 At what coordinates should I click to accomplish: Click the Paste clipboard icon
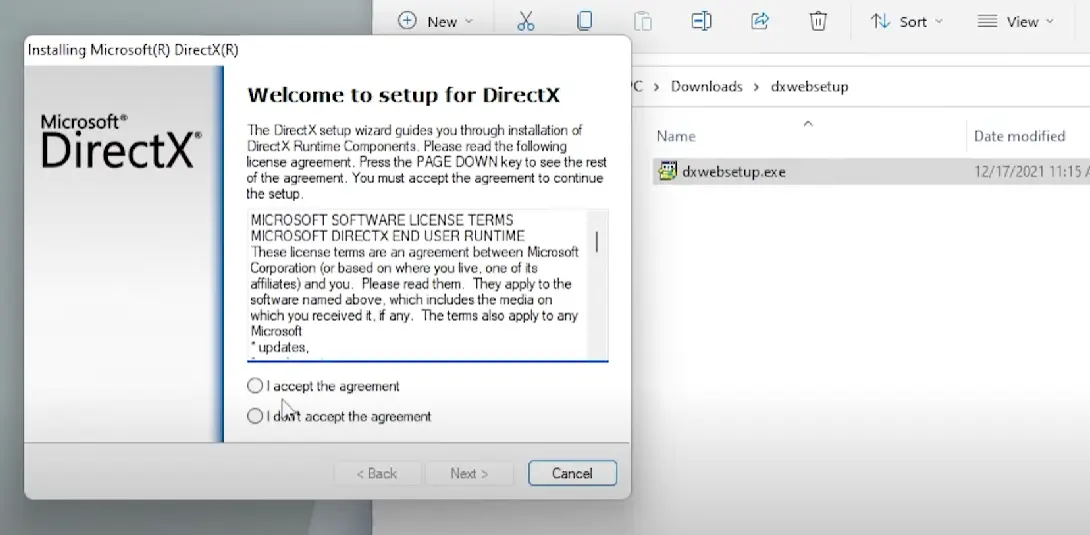pos(643,21)
